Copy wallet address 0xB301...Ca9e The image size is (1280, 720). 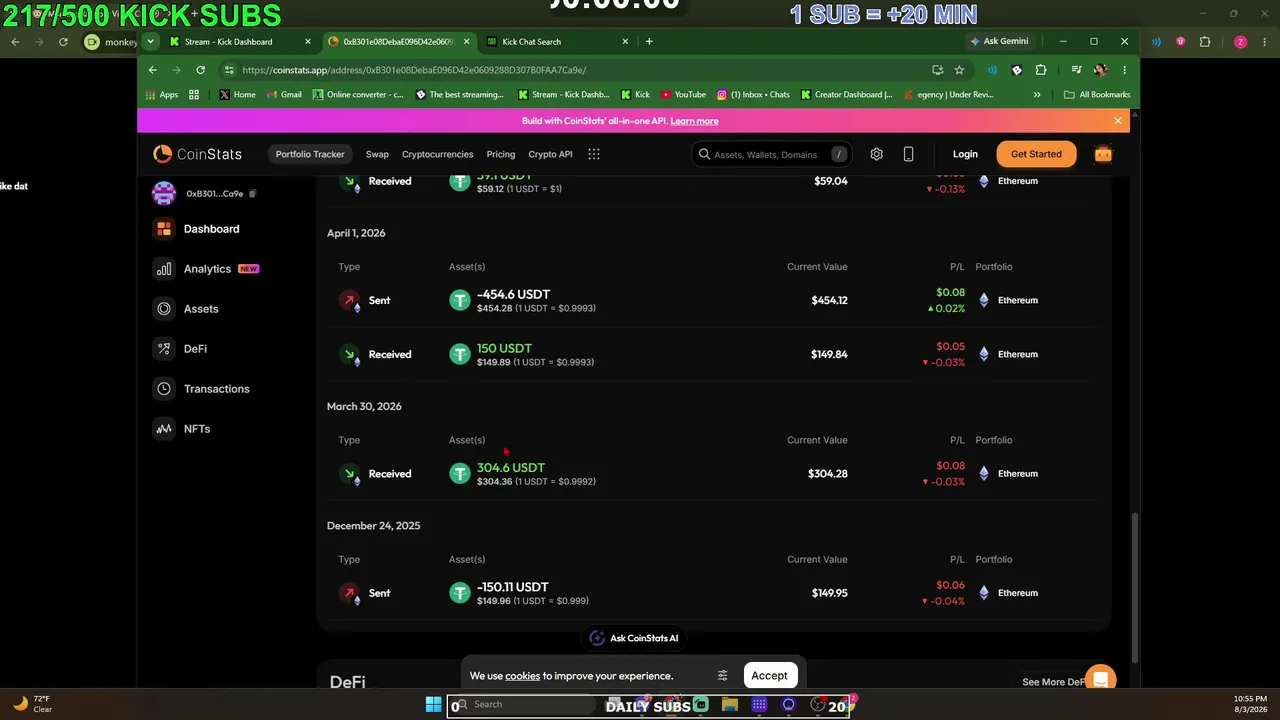coord(252,193)
